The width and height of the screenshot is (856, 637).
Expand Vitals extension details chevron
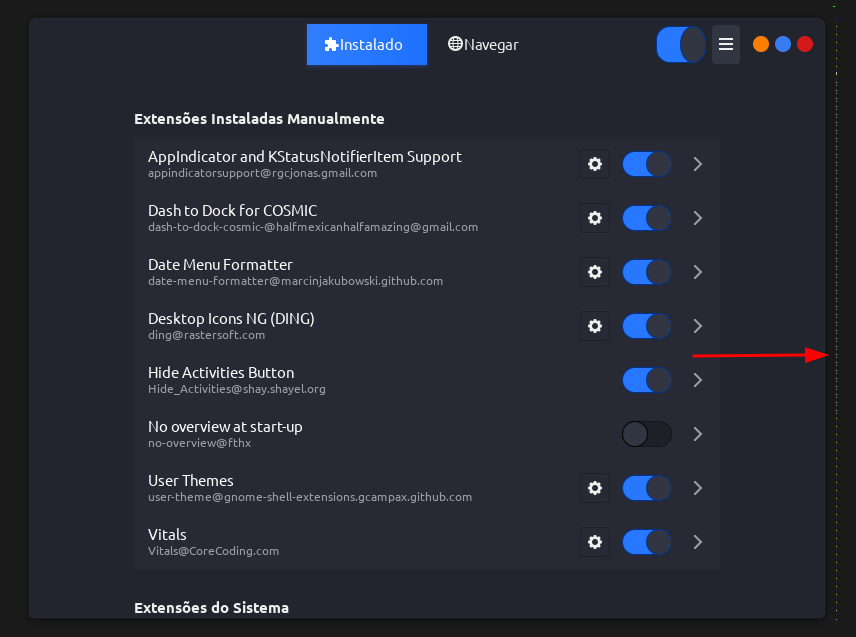[698, 542]
